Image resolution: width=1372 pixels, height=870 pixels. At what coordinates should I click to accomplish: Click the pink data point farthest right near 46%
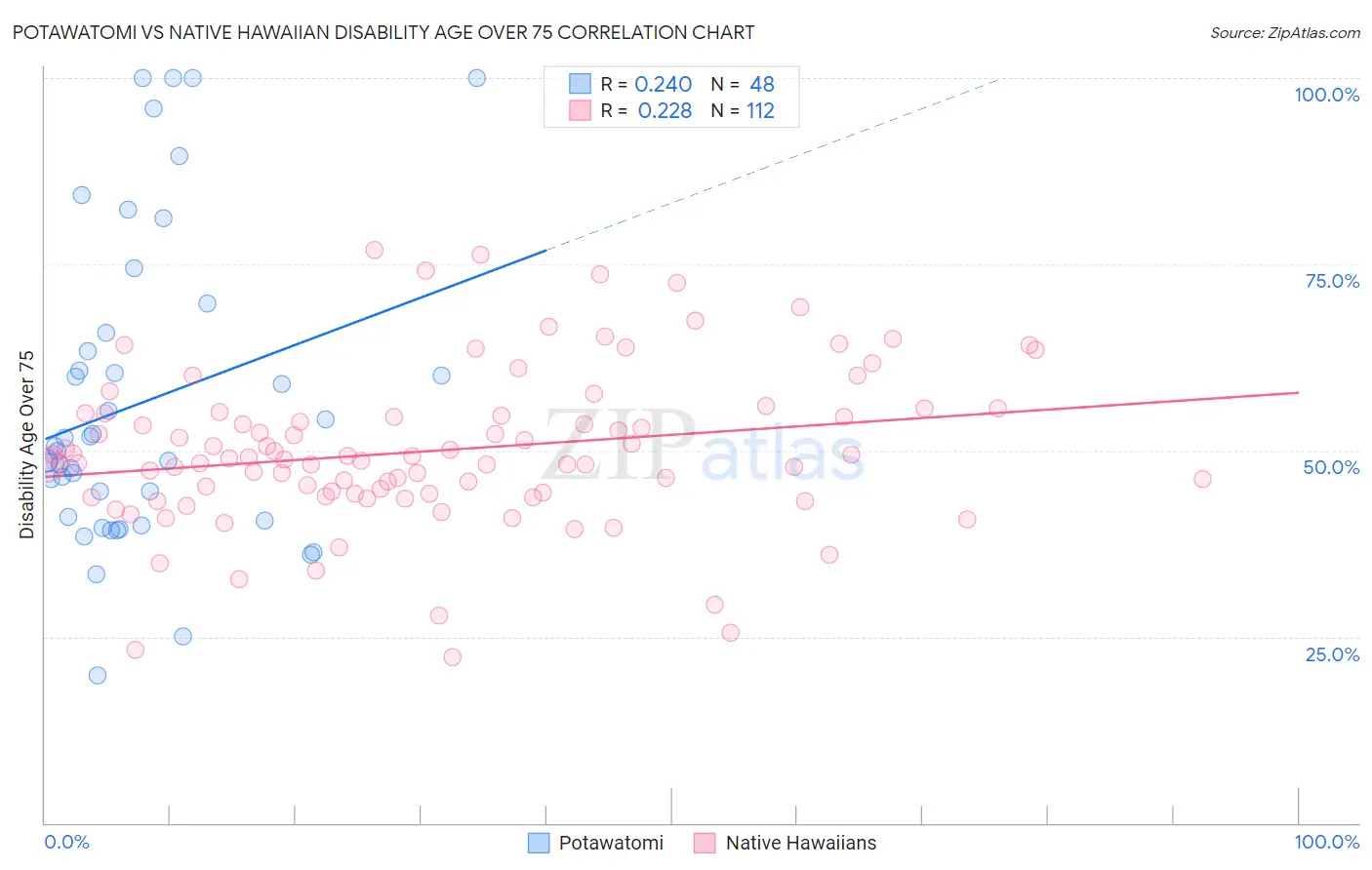coord(1202,479)
